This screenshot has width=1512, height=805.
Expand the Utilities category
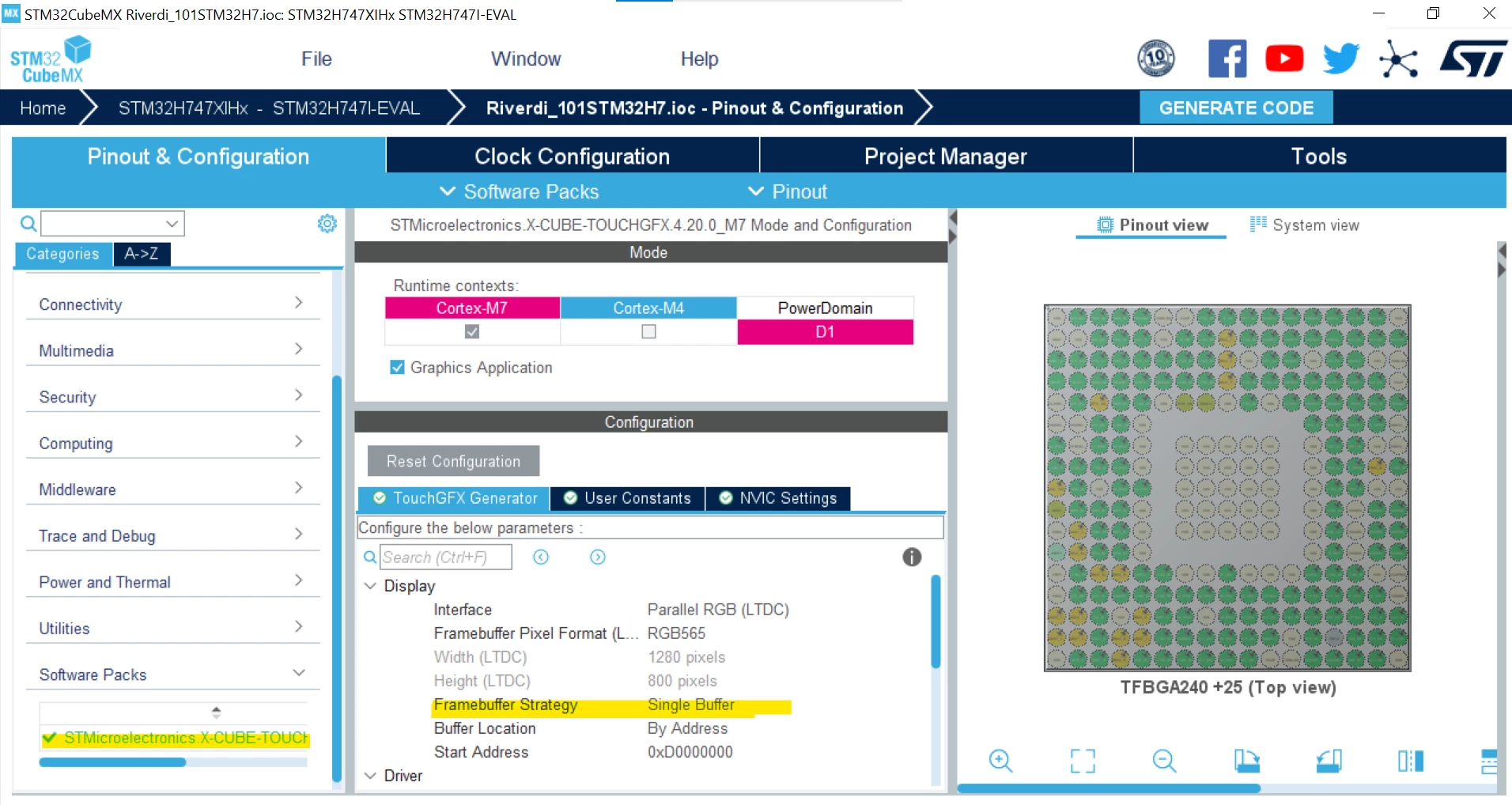[x=173, y=628]
